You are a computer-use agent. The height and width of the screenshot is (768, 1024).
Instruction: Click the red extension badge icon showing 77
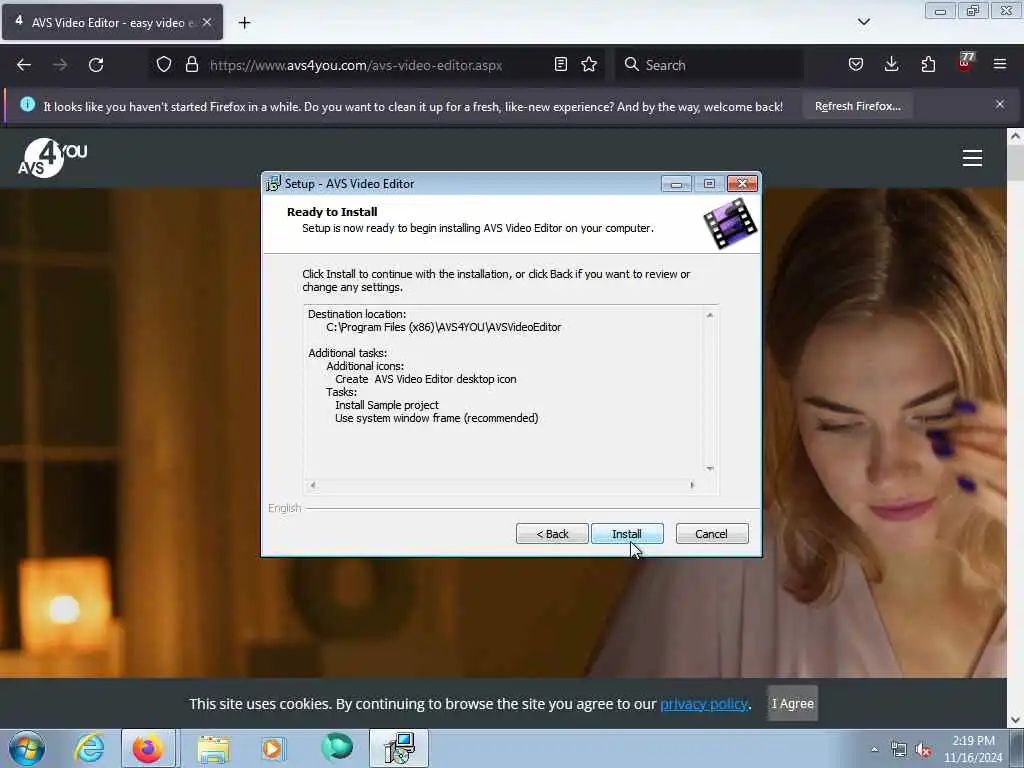pyautogui.click(x=965, y=63)
